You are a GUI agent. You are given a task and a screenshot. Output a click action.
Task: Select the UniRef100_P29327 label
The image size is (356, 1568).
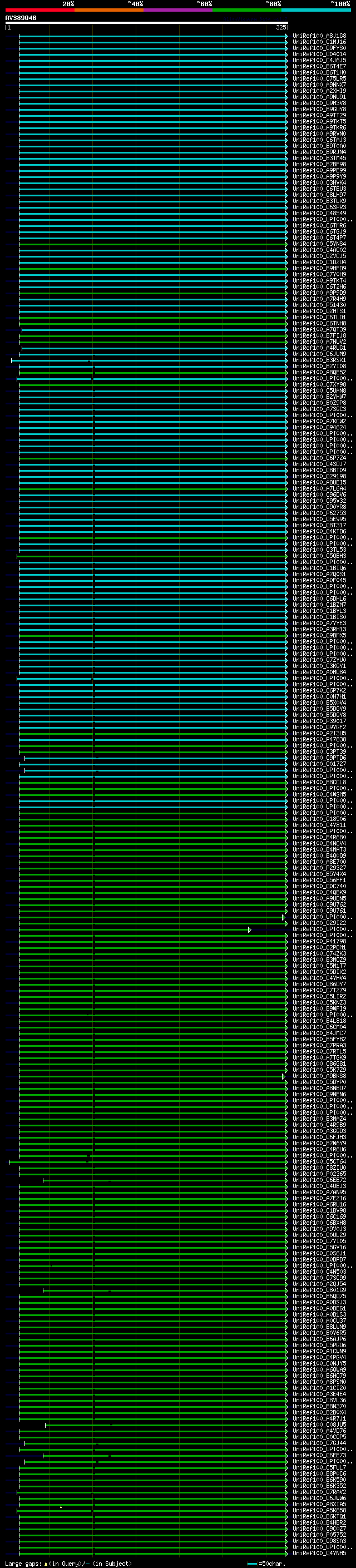[x=319, y=868]
